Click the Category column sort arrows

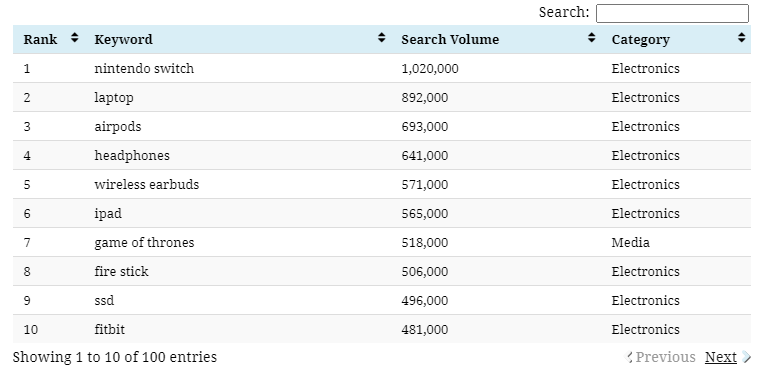click(x=742, y=38)
